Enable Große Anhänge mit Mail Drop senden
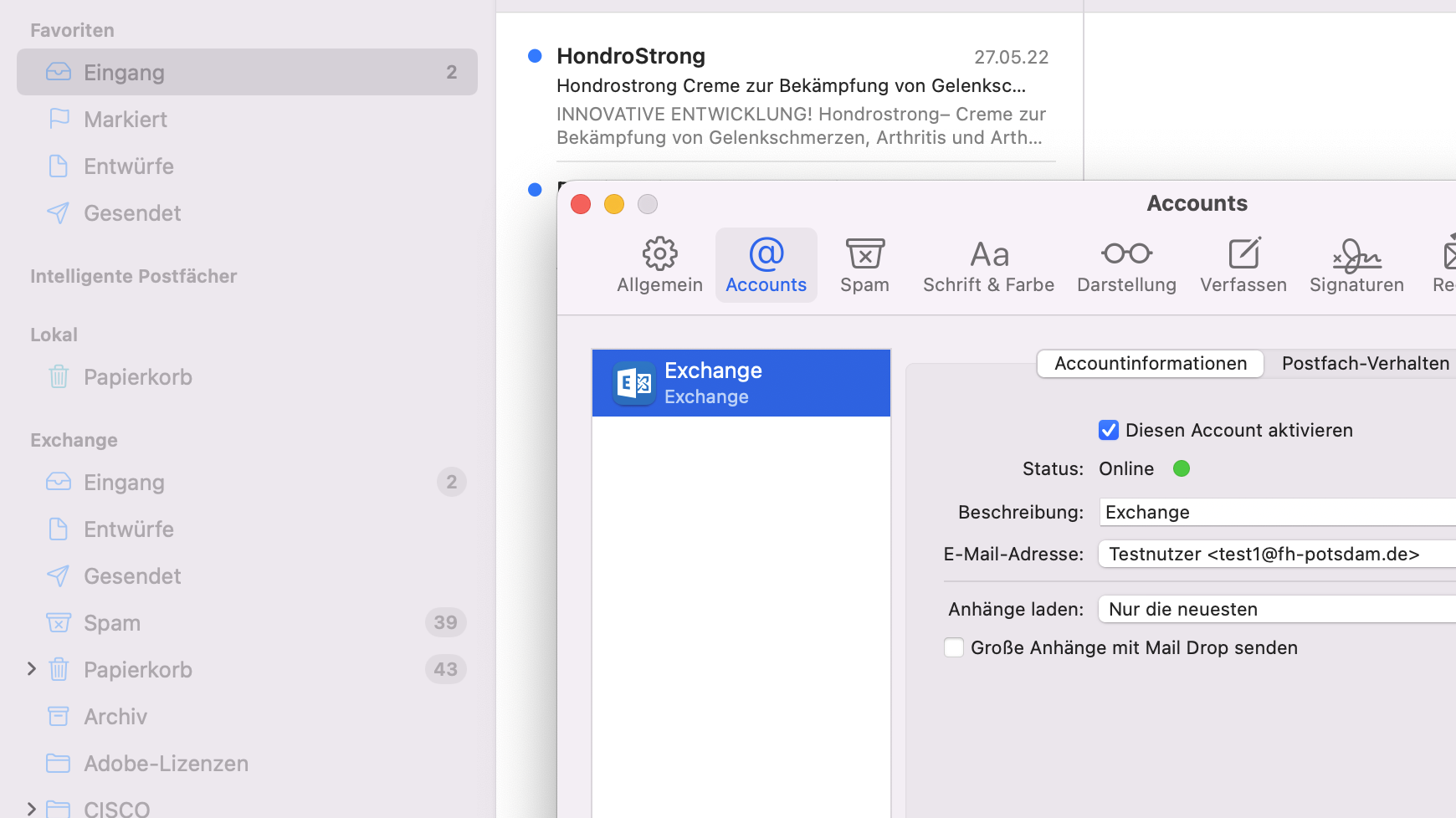This screenshot has width=1456, height=818. [x=954, y=647]
